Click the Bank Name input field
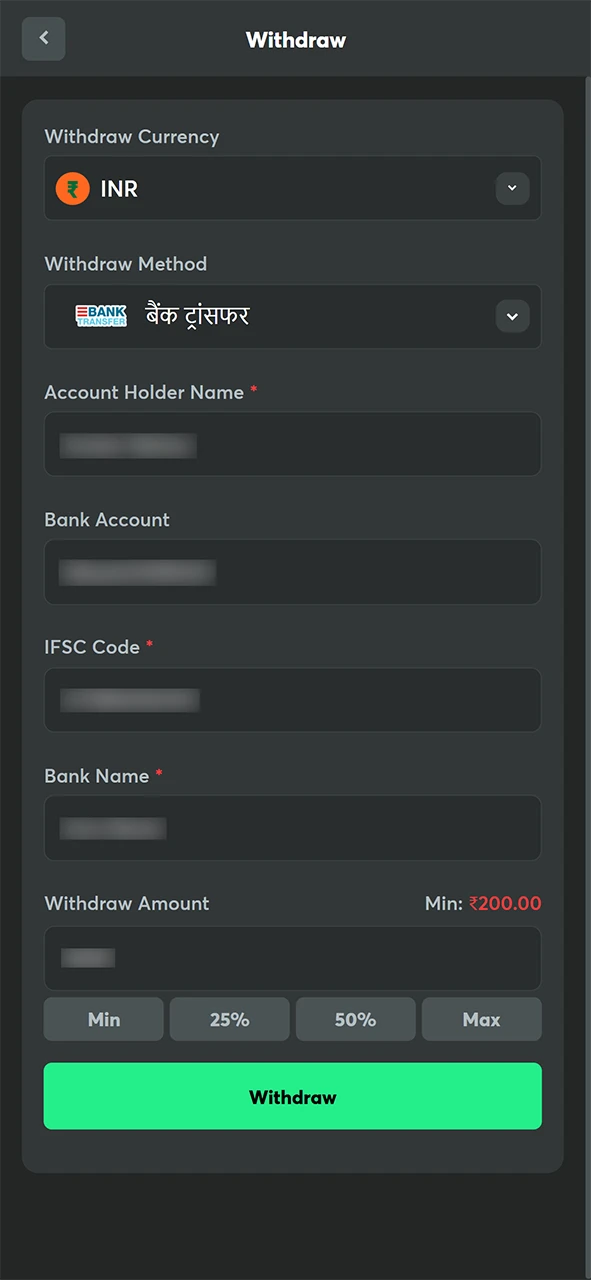591x1280 pixels. (293, 828)
